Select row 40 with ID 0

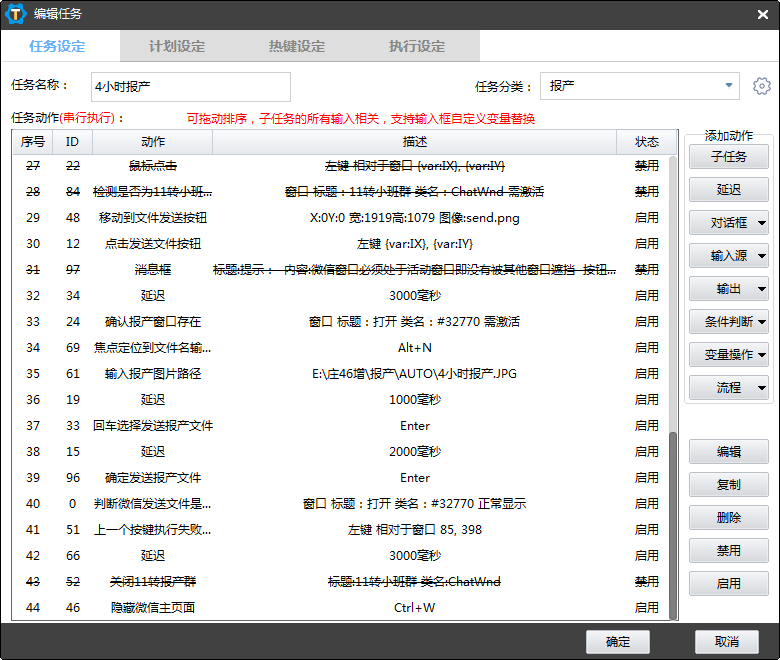pyautogui.click(x=341, y=503)
